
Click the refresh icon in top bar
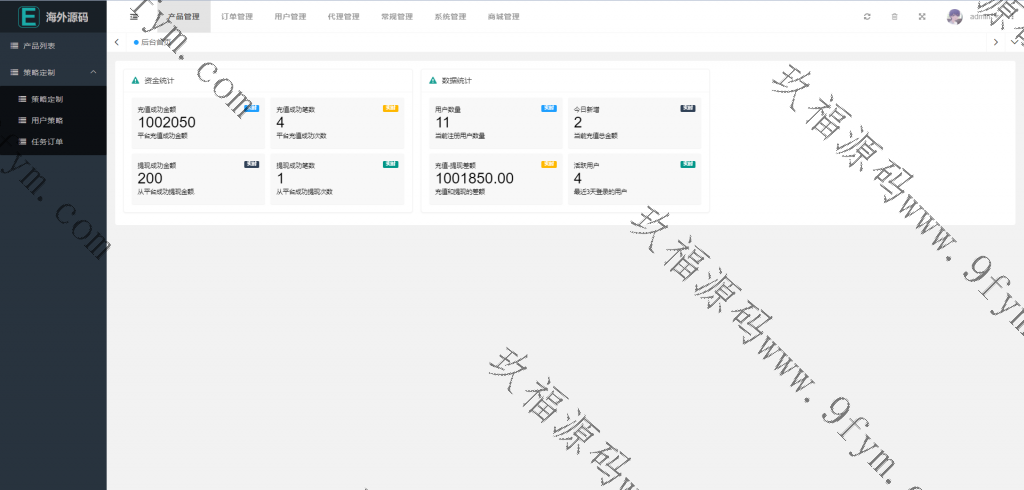click(x=867, y=17)
